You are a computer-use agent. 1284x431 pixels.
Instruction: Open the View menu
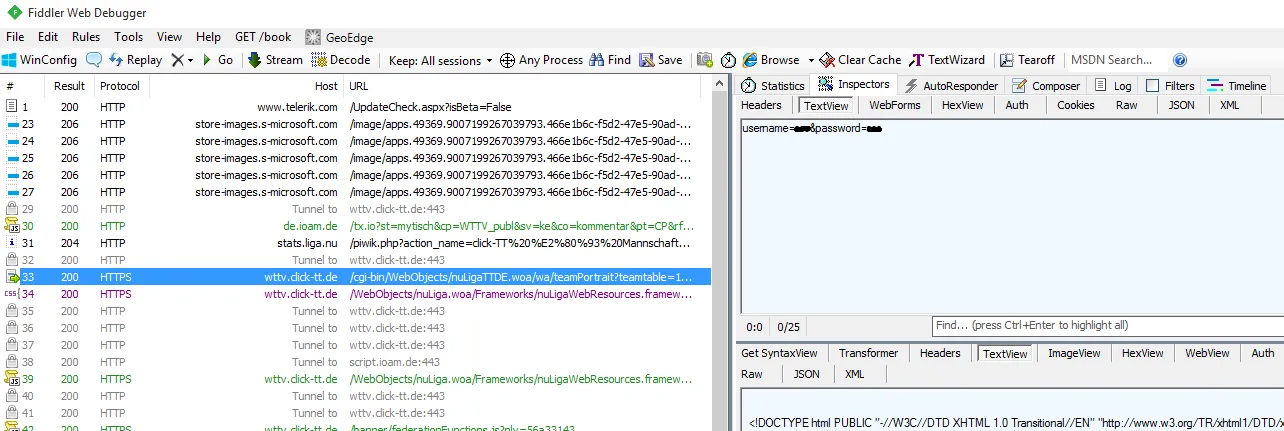(x=170, y=37)
